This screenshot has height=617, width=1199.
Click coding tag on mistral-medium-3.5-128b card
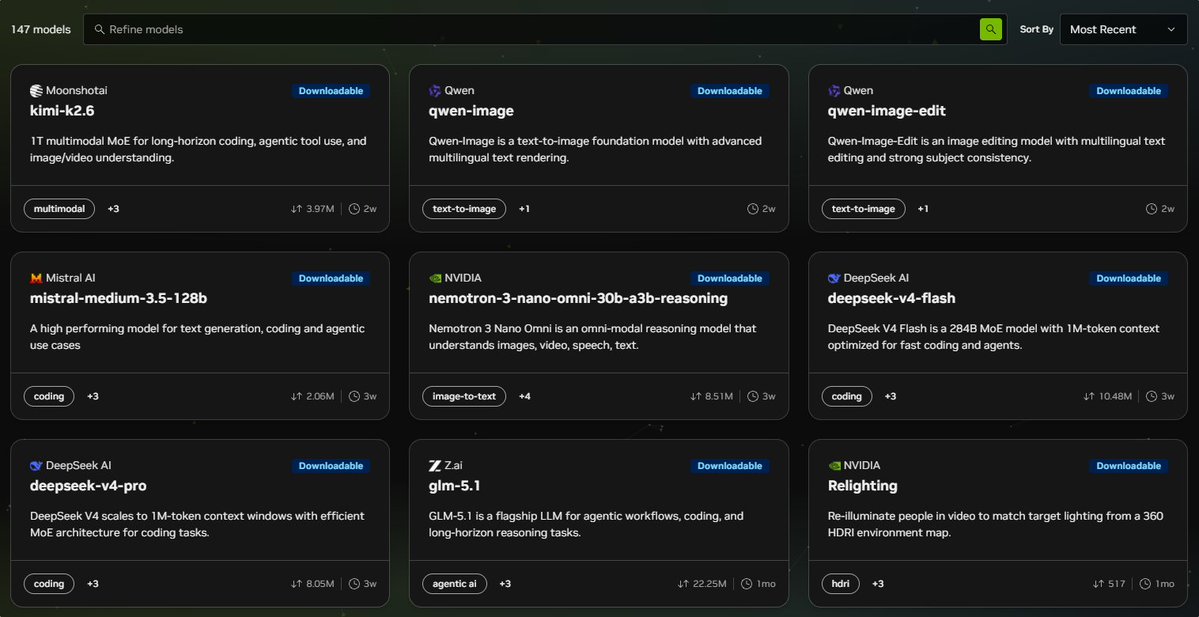(x=49, y=396)
